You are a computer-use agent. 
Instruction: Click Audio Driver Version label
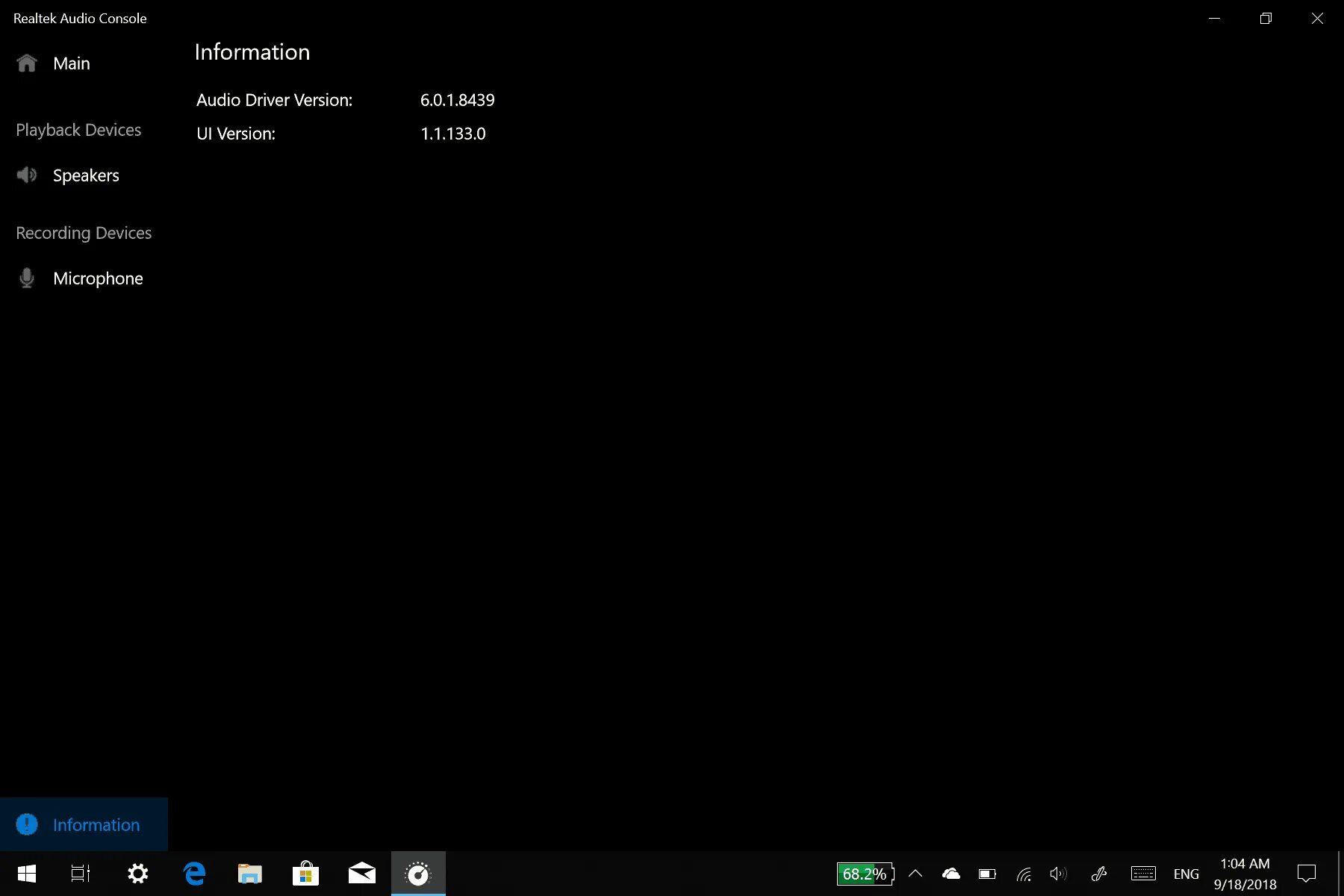point(274,100)
